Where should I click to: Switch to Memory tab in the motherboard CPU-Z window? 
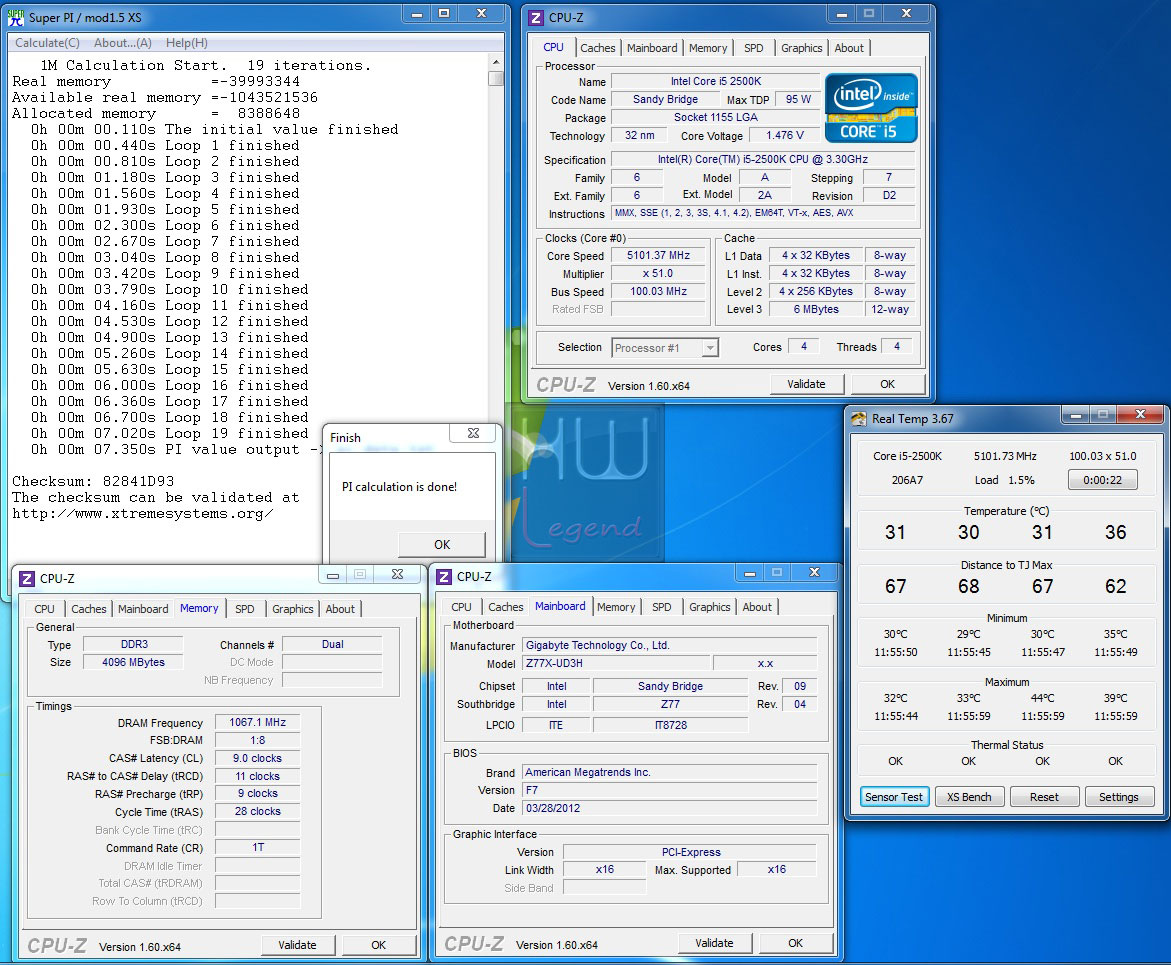point(616,607)
